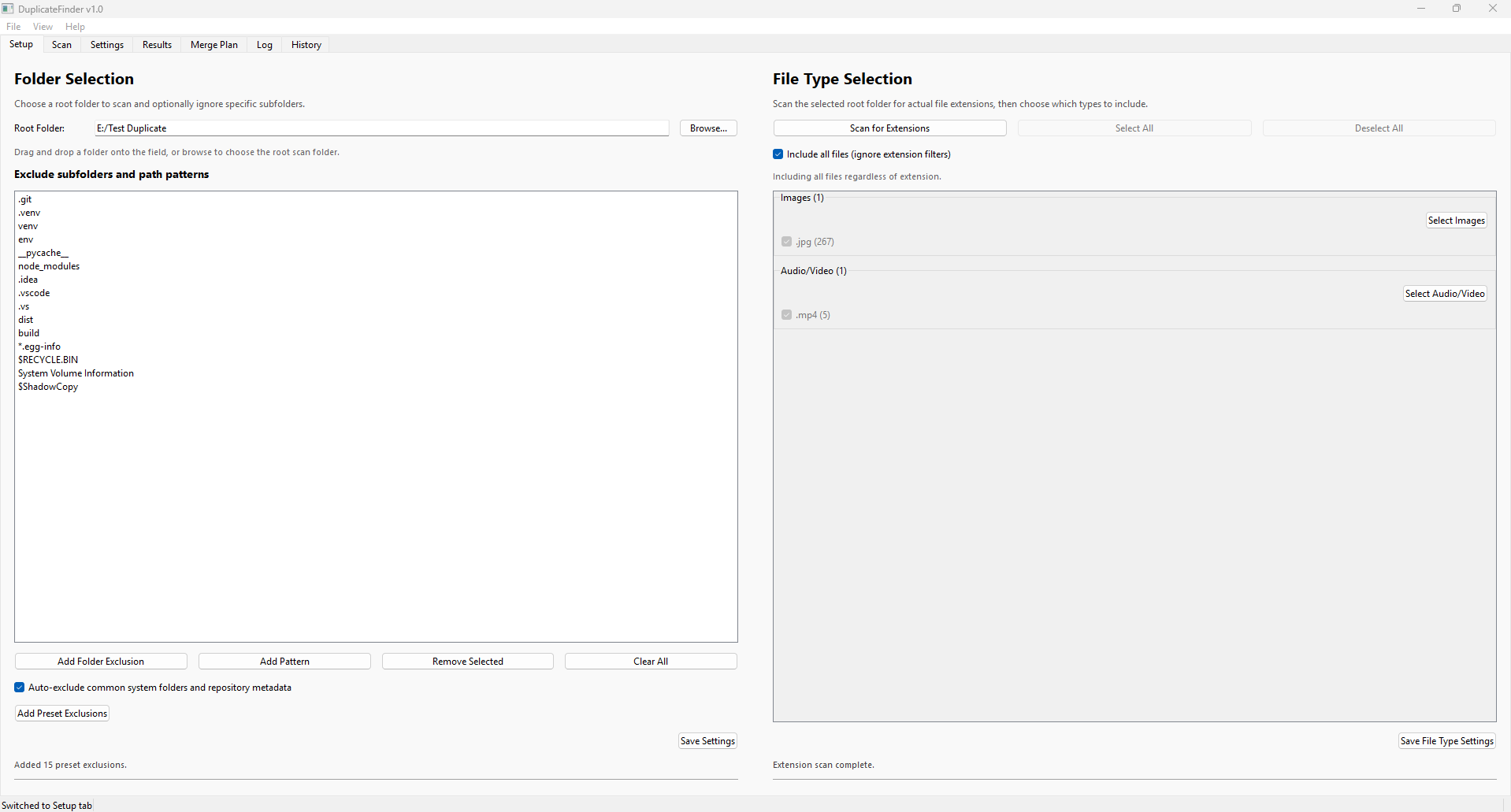Click the Select Audio/Video button
The image size is (1511, 812).
[x=1445, y=294]
